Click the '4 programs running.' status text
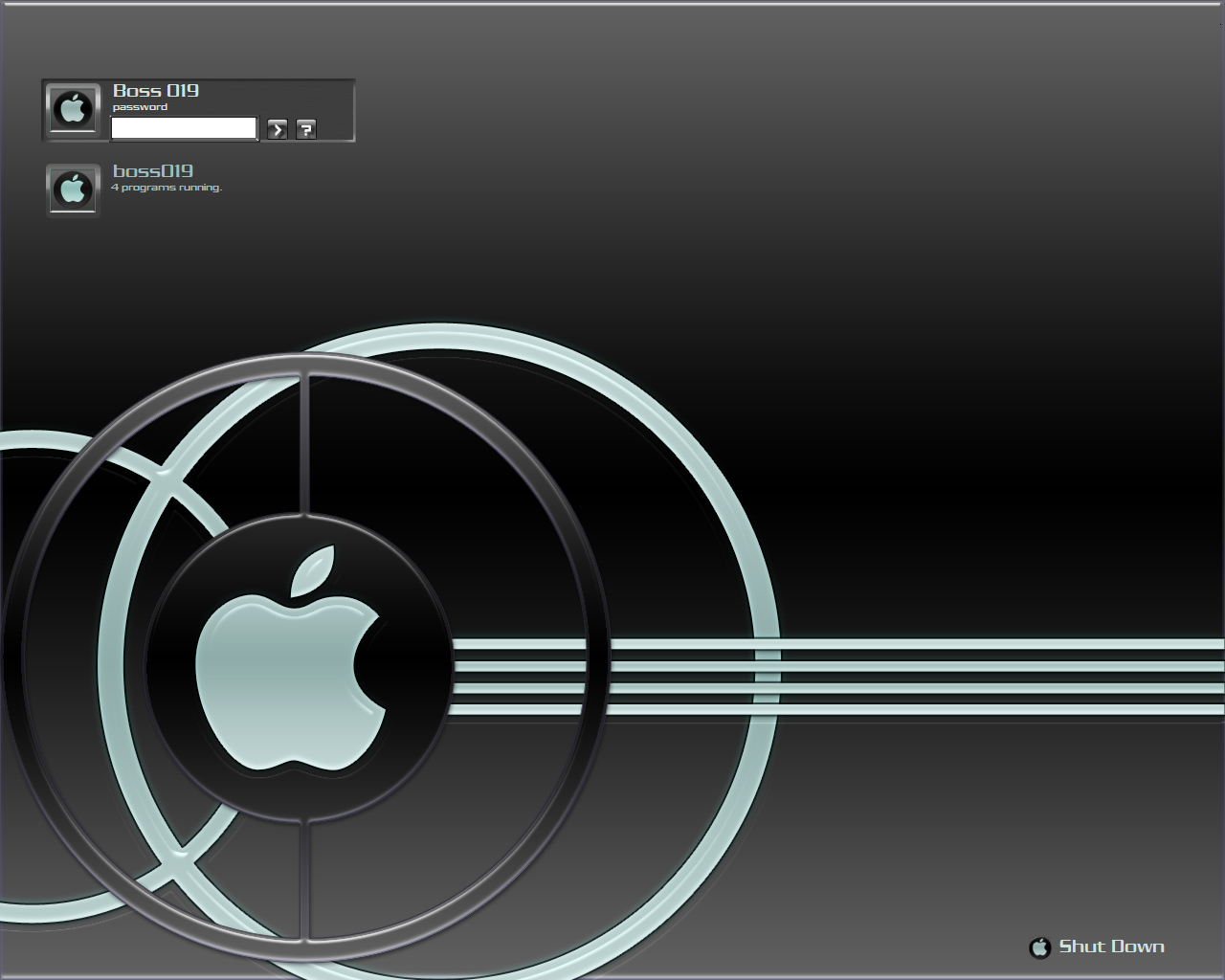The image size is (1225, 980). (x=167, y=188)
